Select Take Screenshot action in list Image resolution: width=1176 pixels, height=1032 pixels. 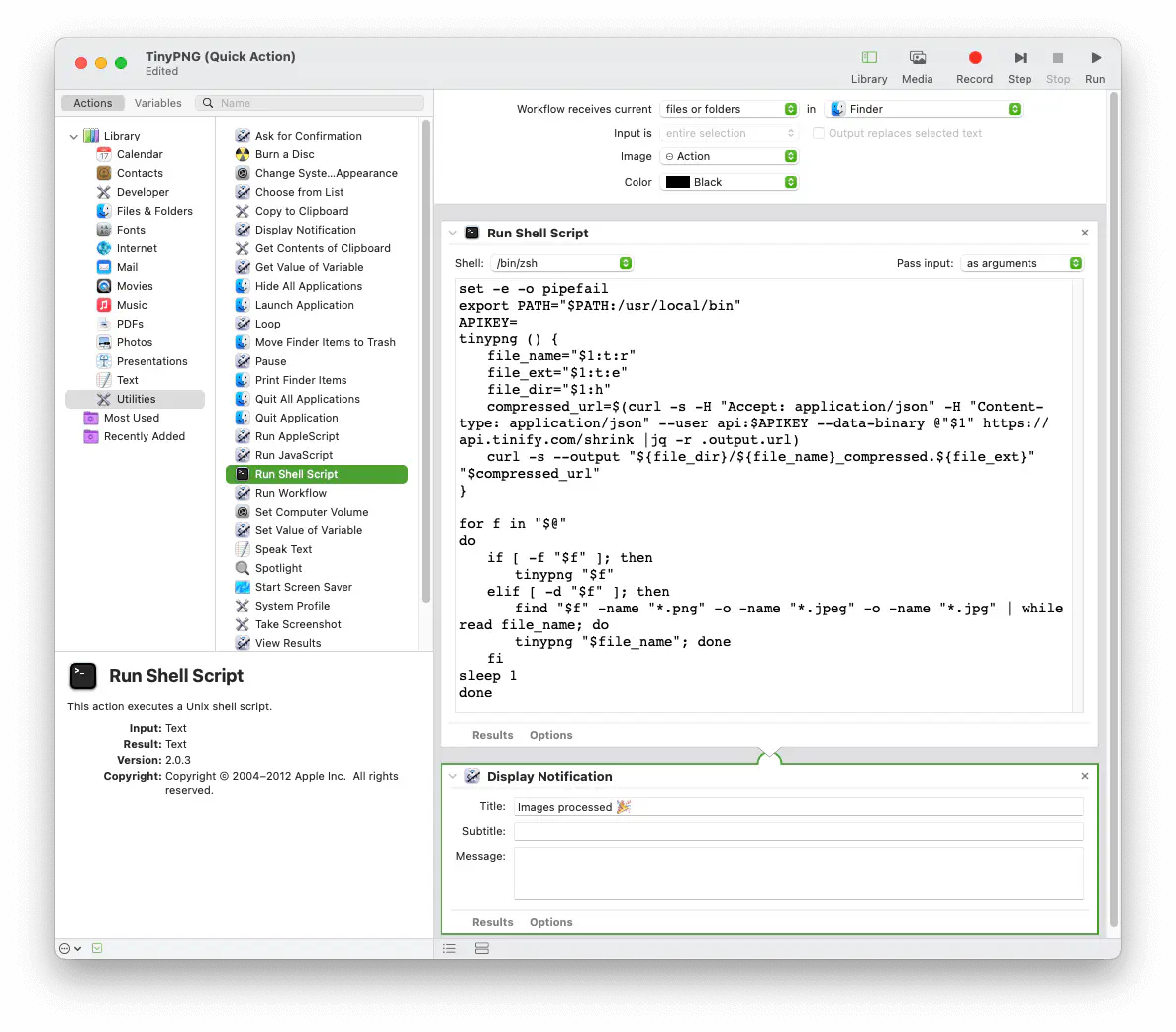(x=298, y=624)
